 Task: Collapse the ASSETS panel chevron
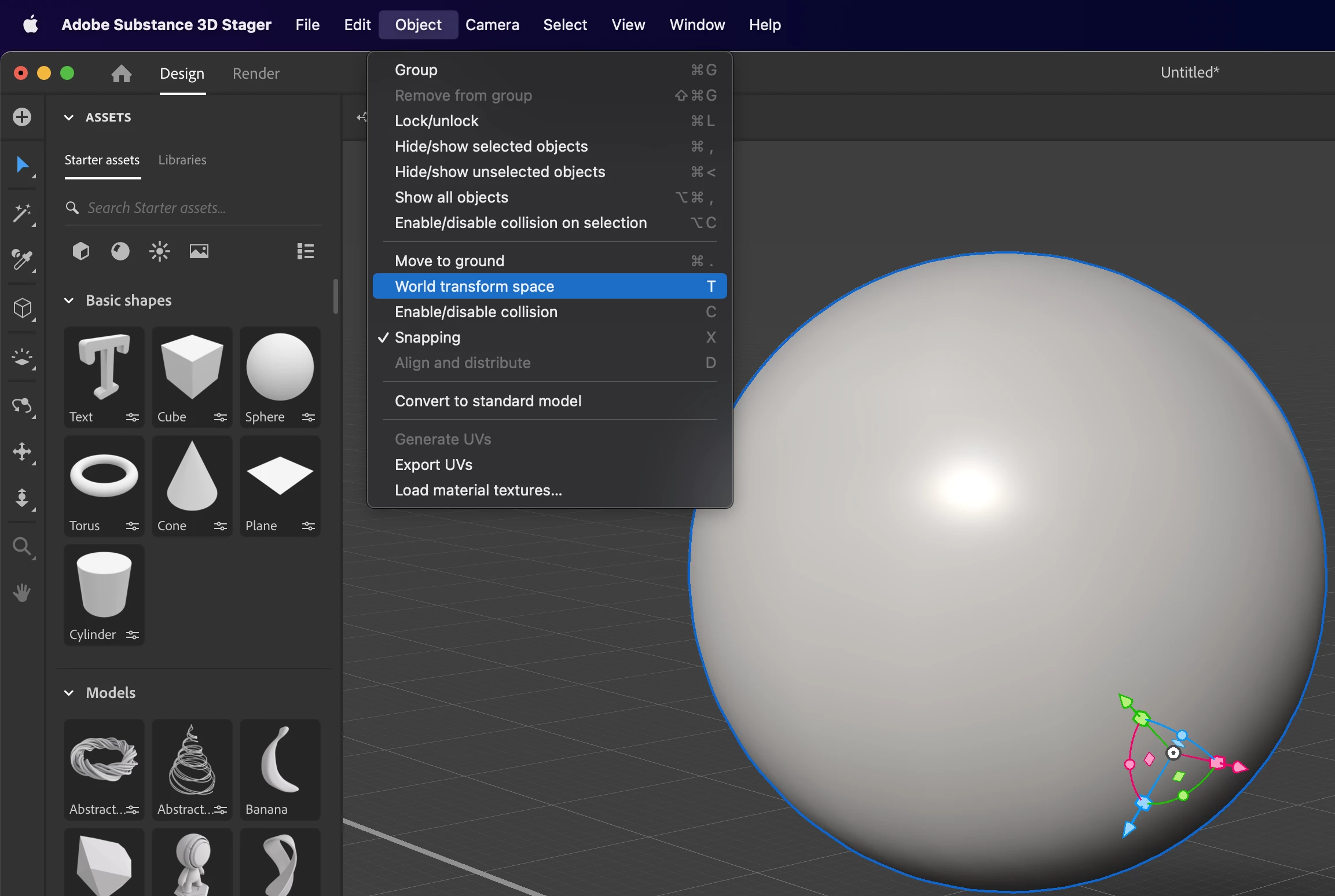(69, 117)
